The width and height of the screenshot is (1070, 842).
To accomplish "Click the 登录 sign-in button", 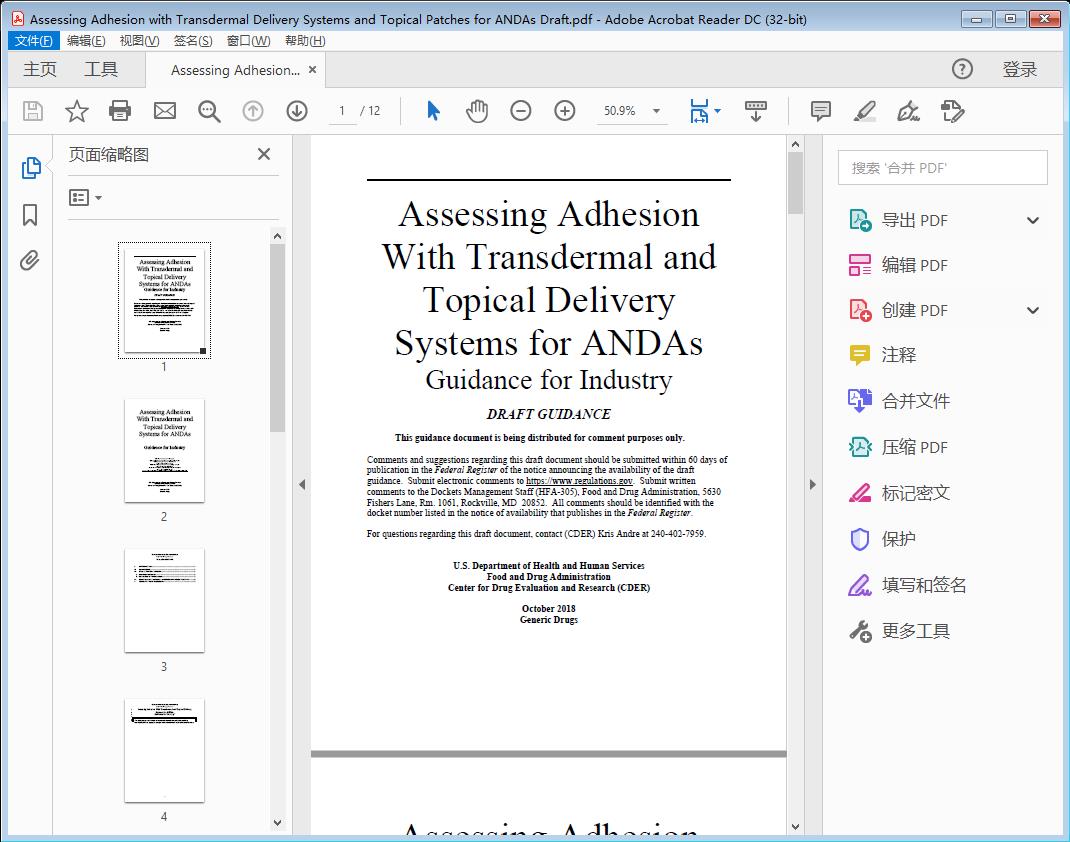I will coord(1022,69).
